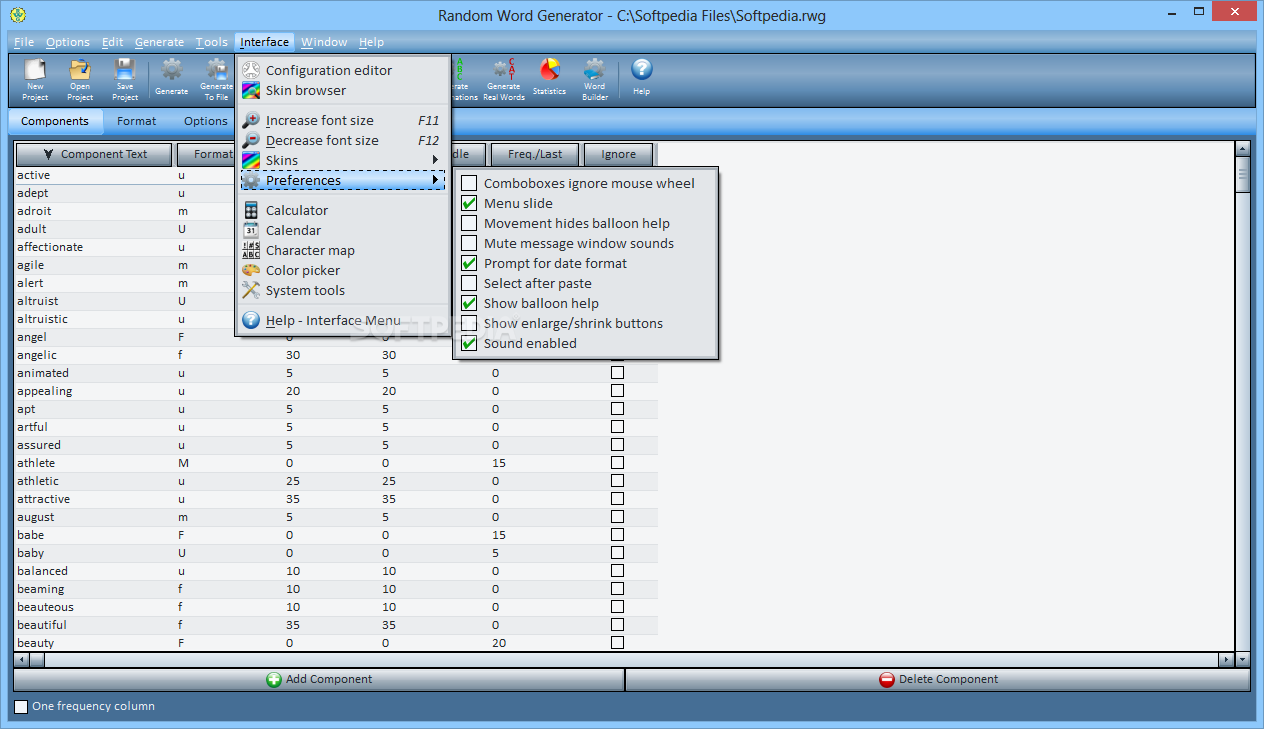The height and width of the screenshot is (729, 1264).
Task: Select the 'affectionate' component row
Action: coord(336,247)
